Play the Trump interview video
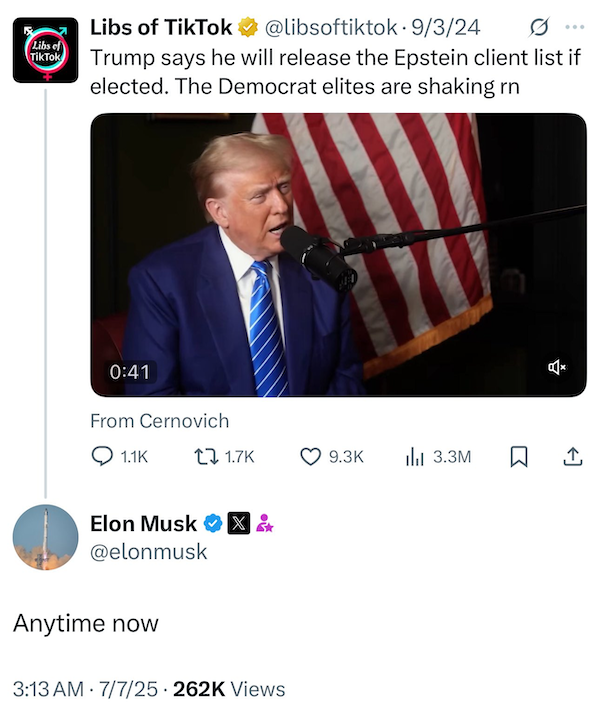The image size is (600, 707). pyautogui.click(x=338, y=255)
